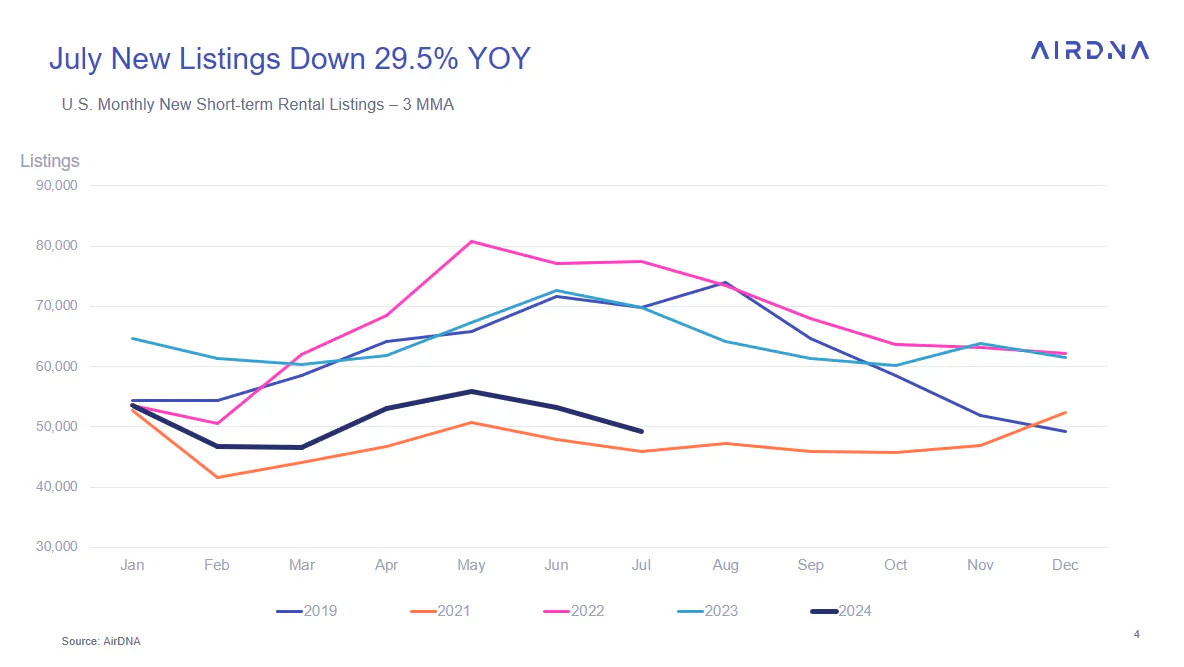Click the Aug x-axis label

pos(726,565)
